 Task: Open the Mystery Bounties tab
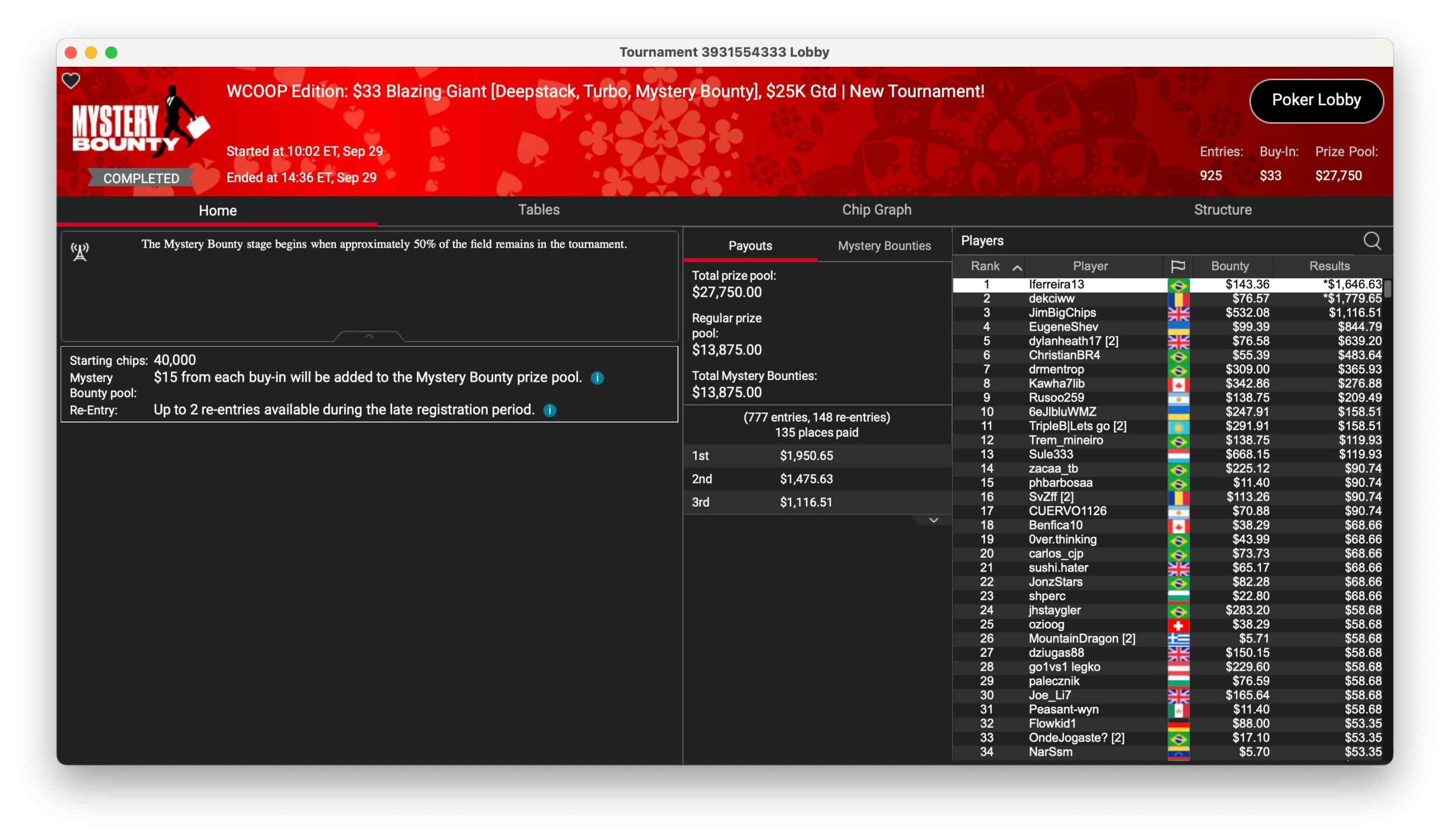coord(884,246)
